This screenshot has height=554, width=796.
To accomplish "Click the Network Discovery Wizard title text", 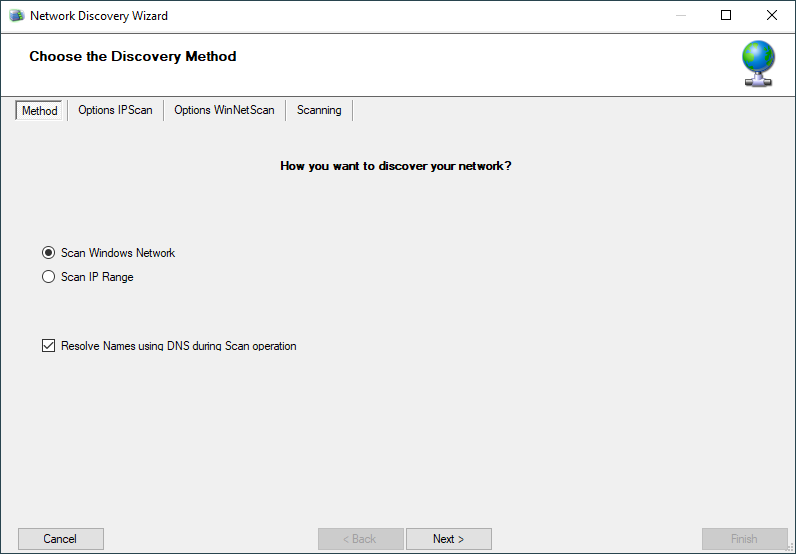I will click(x=99, y=16).
